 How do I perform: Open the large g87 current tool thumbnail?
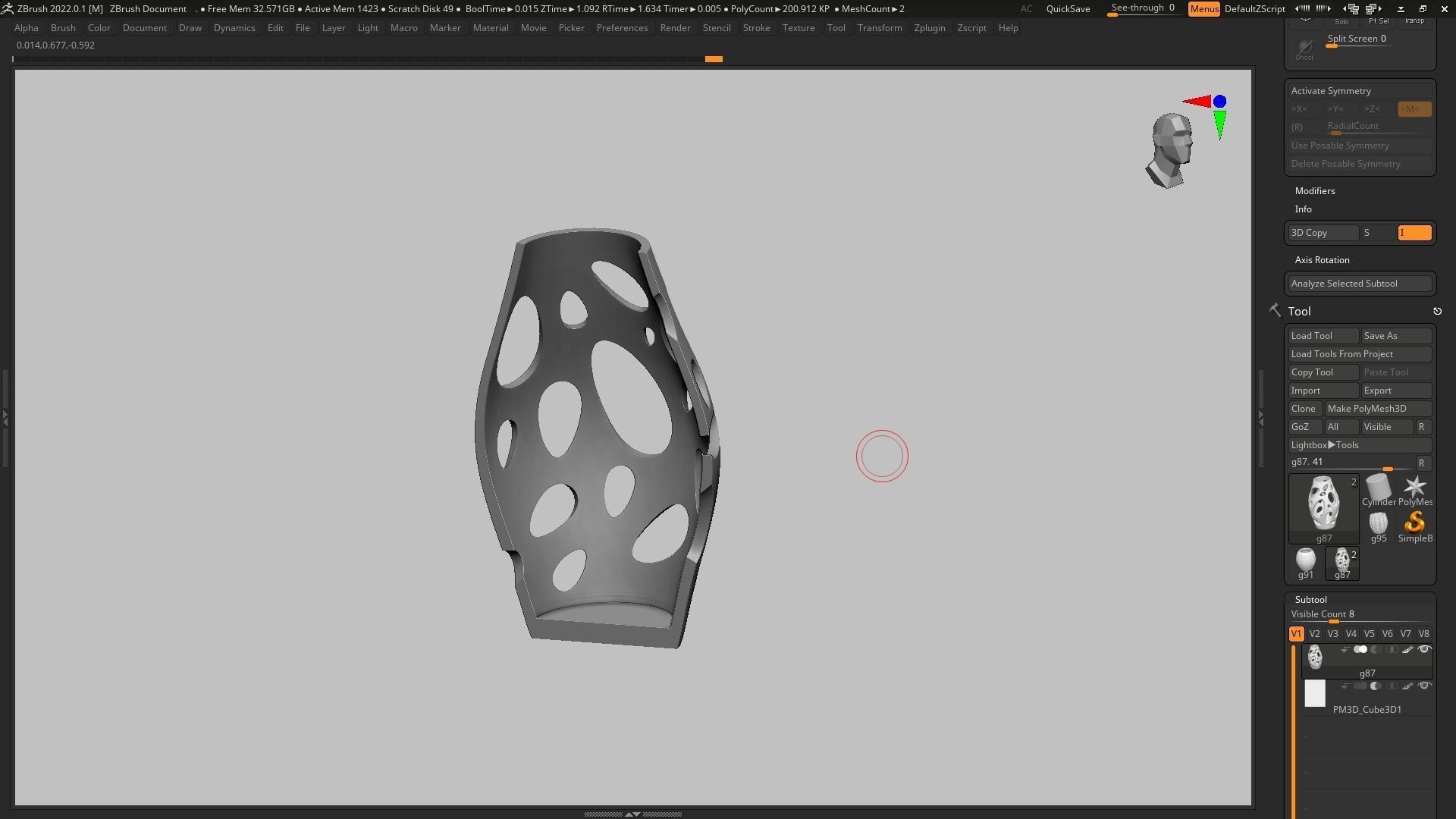point(1324,509)
